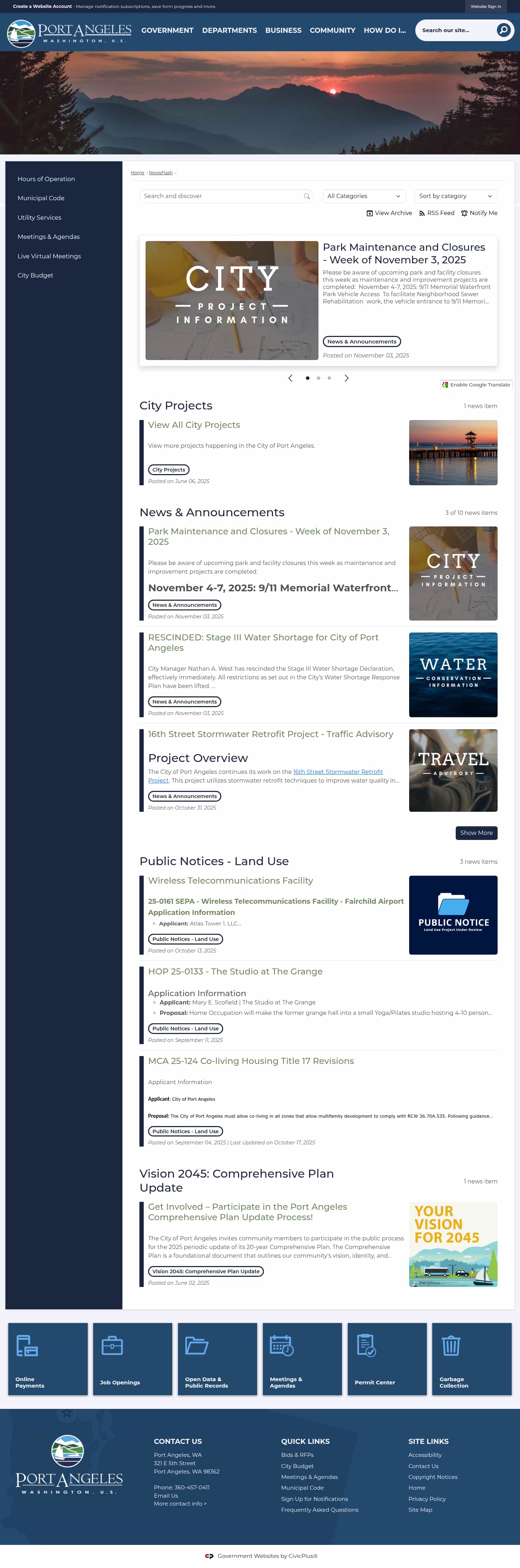This screenshot has width=520, height=1568.
Task: Click the CivicPlus logo in footer
Action: click(209, 1556)
